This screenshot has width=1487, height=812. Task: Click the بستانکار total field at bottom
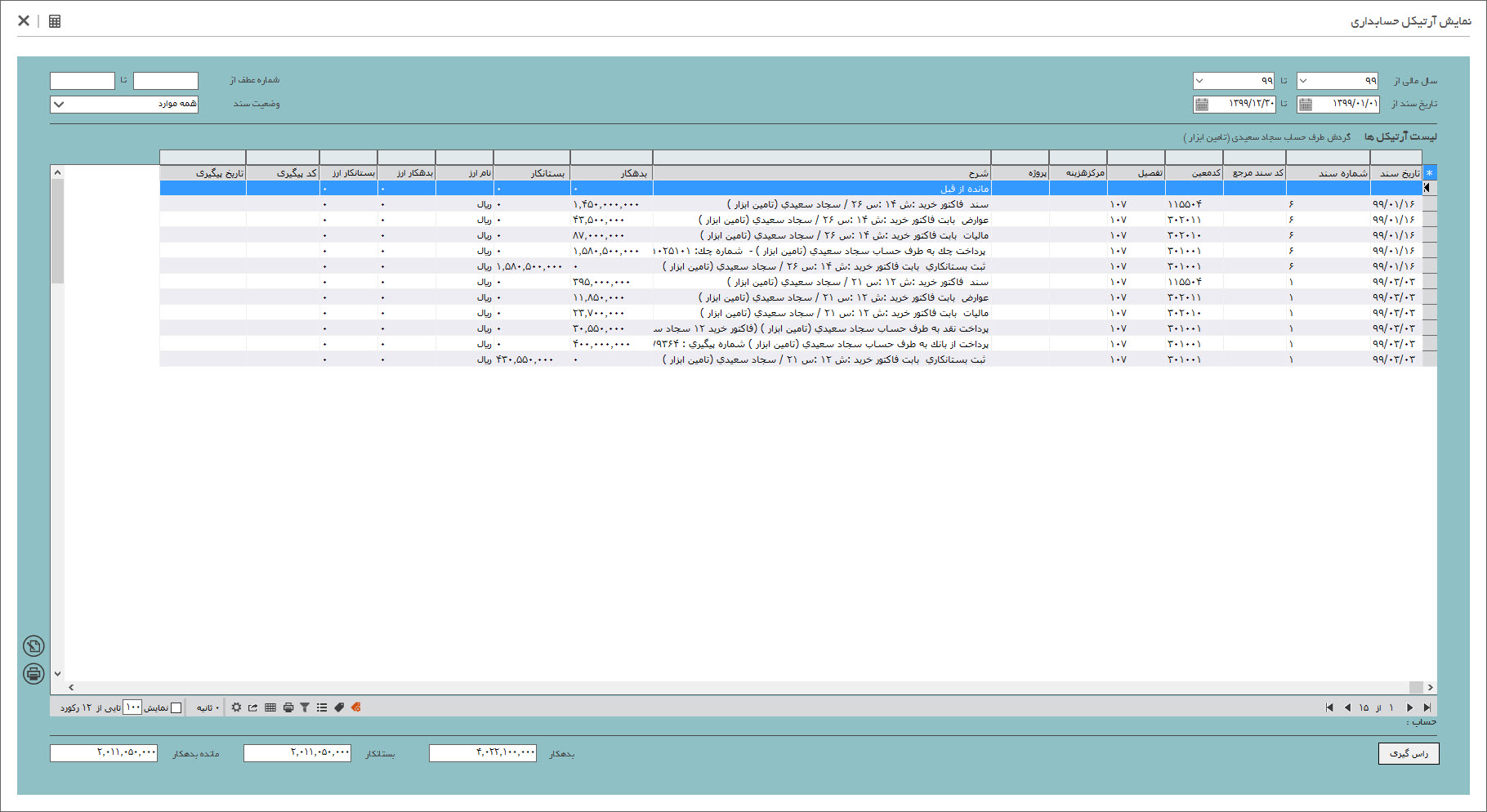point(297,753)
